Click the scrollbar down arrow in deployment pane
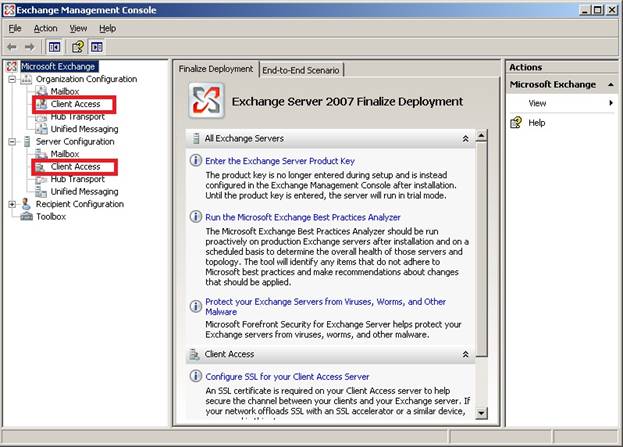Image resolution: width=623 pixels, height=447 pixels. point(481,413)
